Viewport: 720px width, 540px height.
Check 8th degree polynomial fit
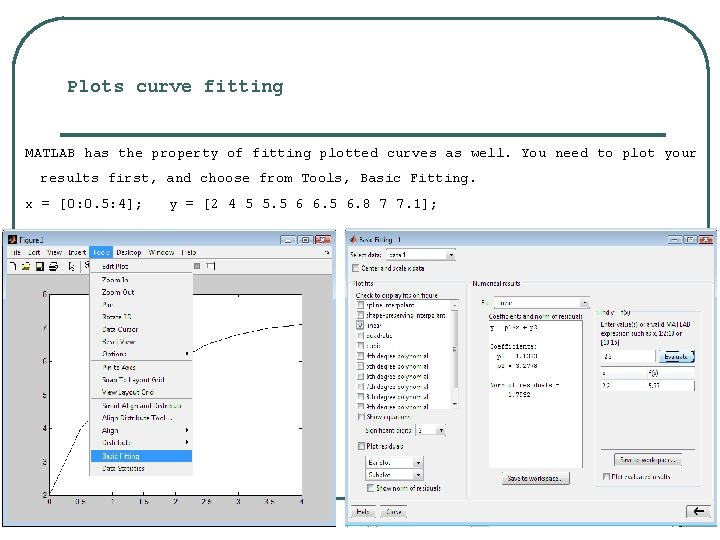(x=360, y=396)
